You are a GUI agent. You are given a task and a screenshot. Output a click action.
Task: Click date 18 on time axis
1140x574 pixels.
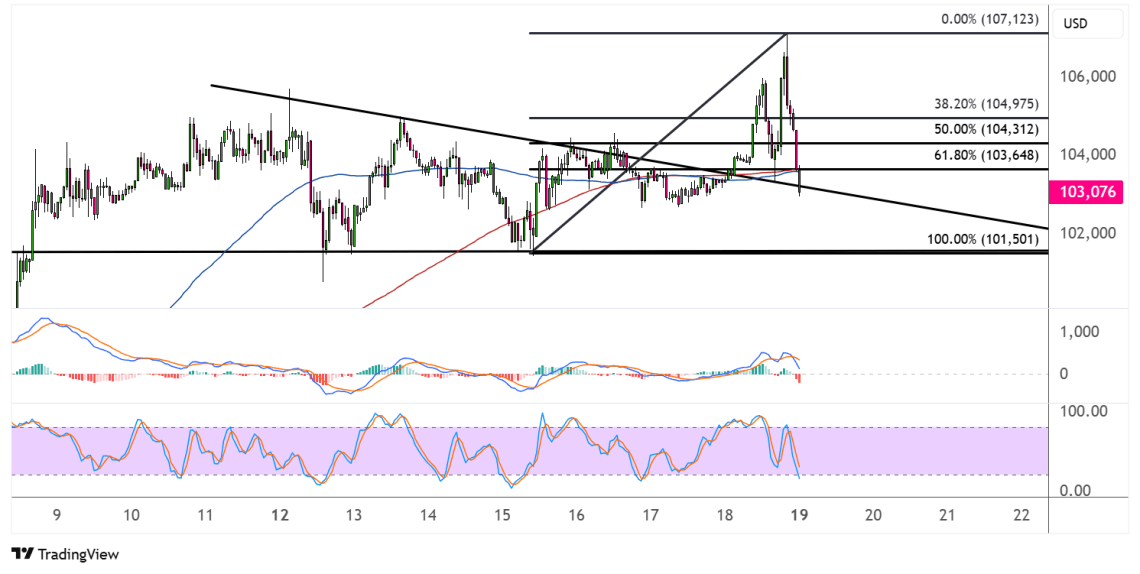tap(725, 515)
